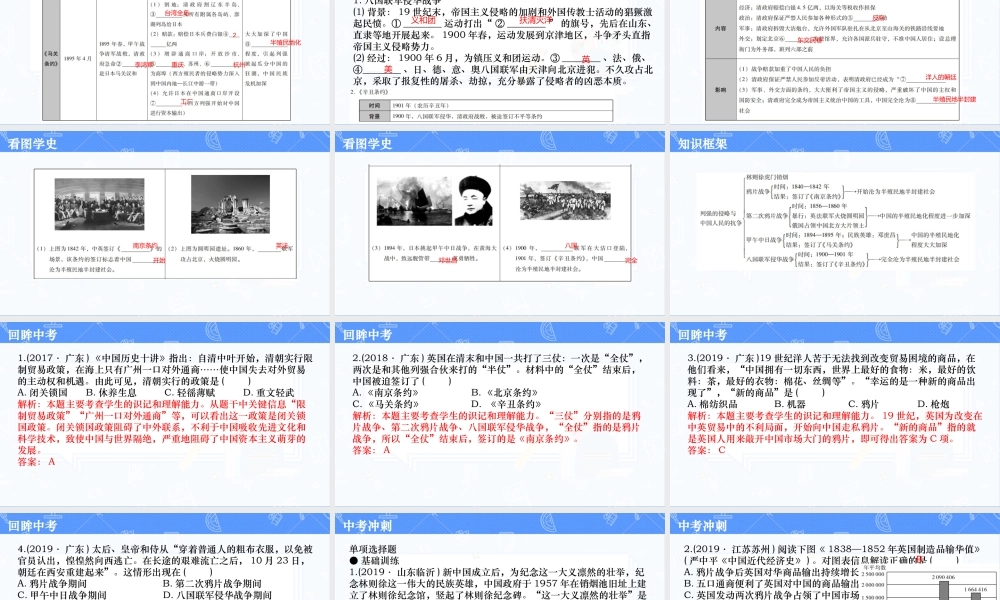Image resolution: width=1000 pixels, height=600 pixels.
Task: Select answer option A 闭关锁国
Action: click(x=43, y=393)
